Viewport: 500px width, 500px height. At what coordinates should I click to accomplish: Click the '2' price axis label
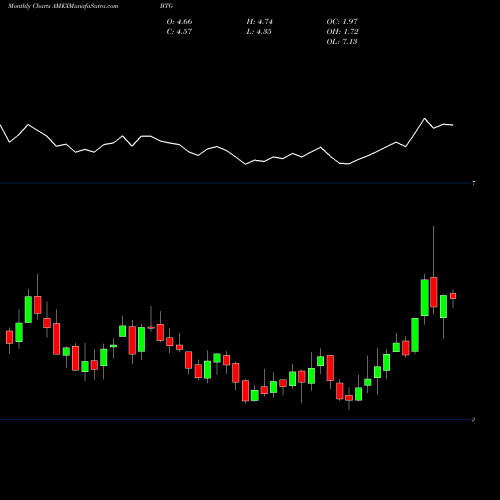(473, 420)
